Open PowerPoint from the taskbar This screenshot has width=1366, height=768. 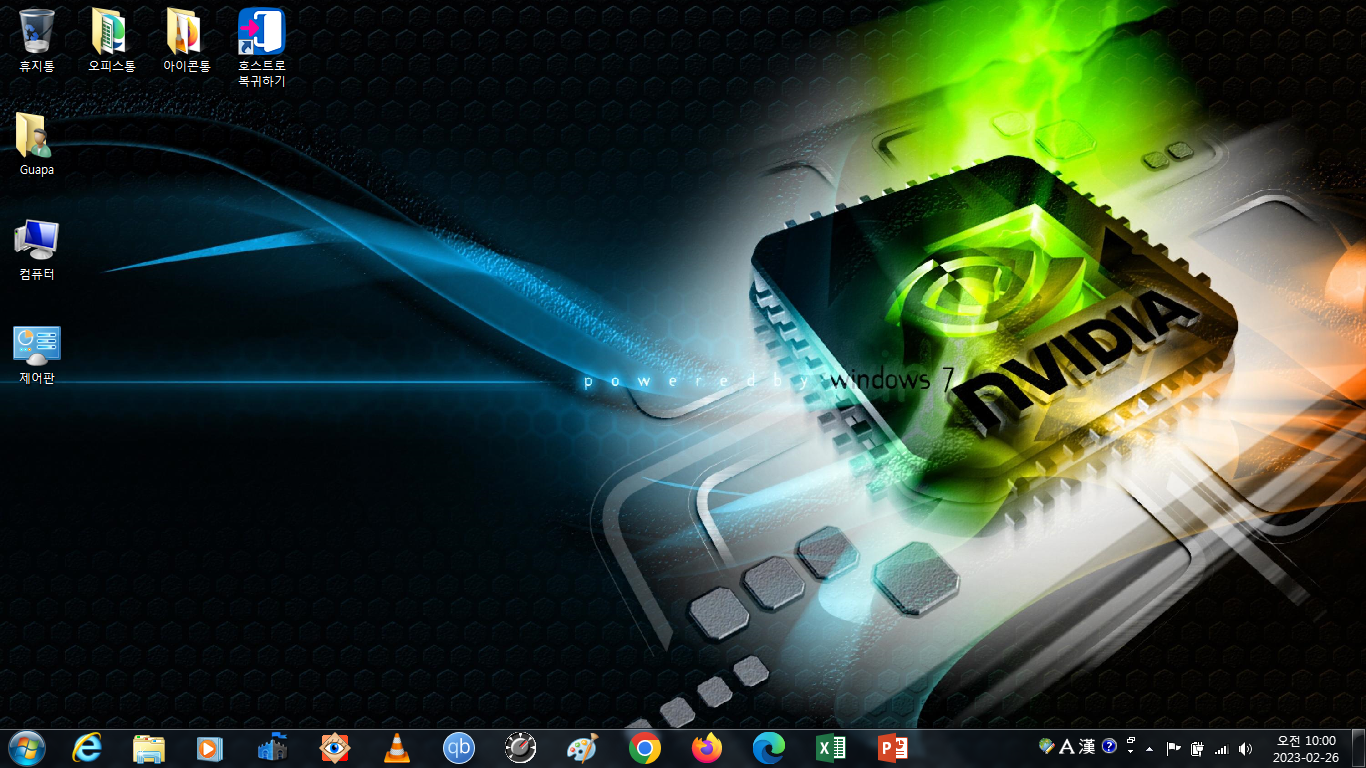coord(892,747)
